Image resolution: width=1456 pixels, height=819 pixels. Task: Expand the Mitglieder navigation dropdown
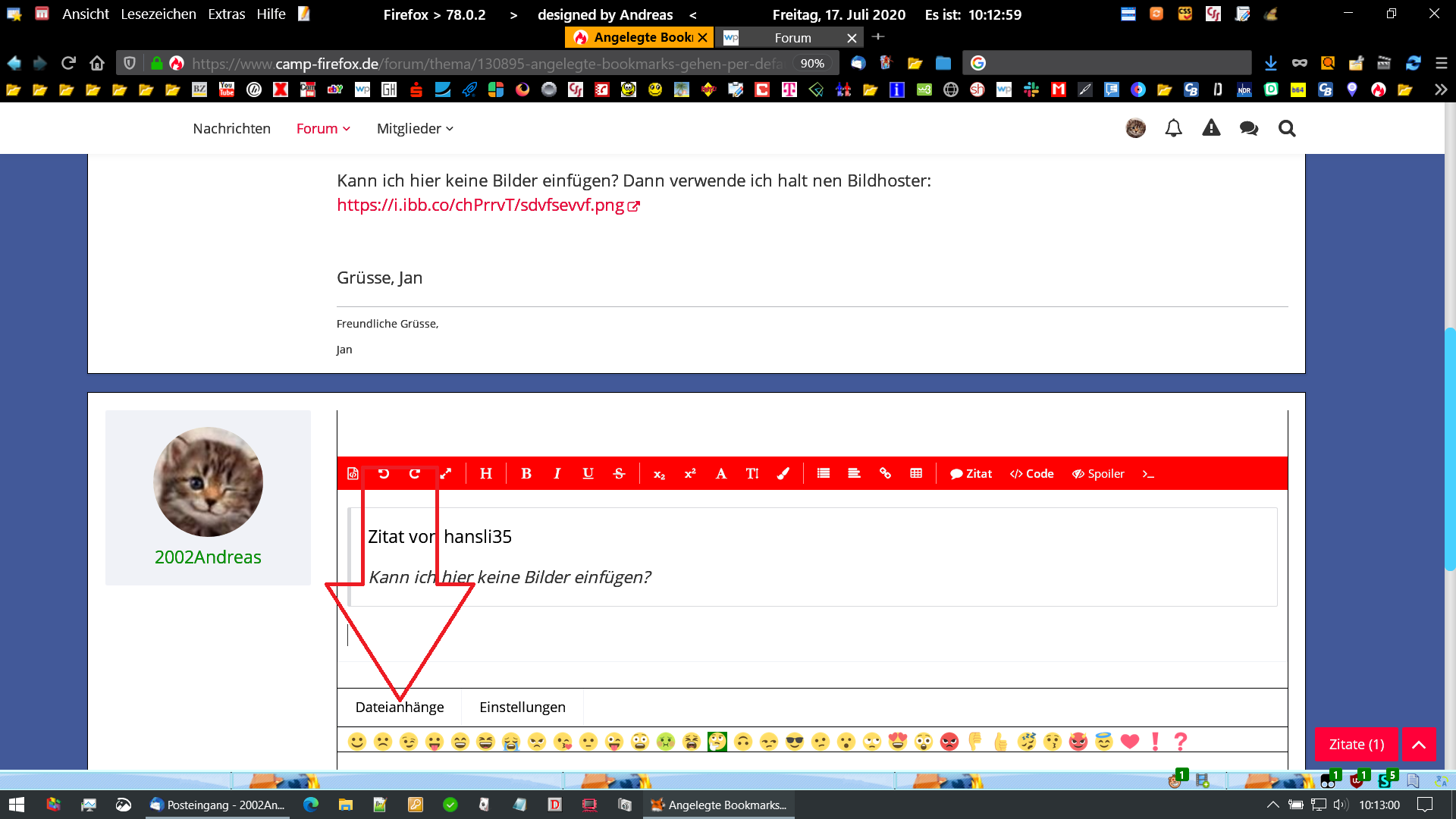point(415,128)
